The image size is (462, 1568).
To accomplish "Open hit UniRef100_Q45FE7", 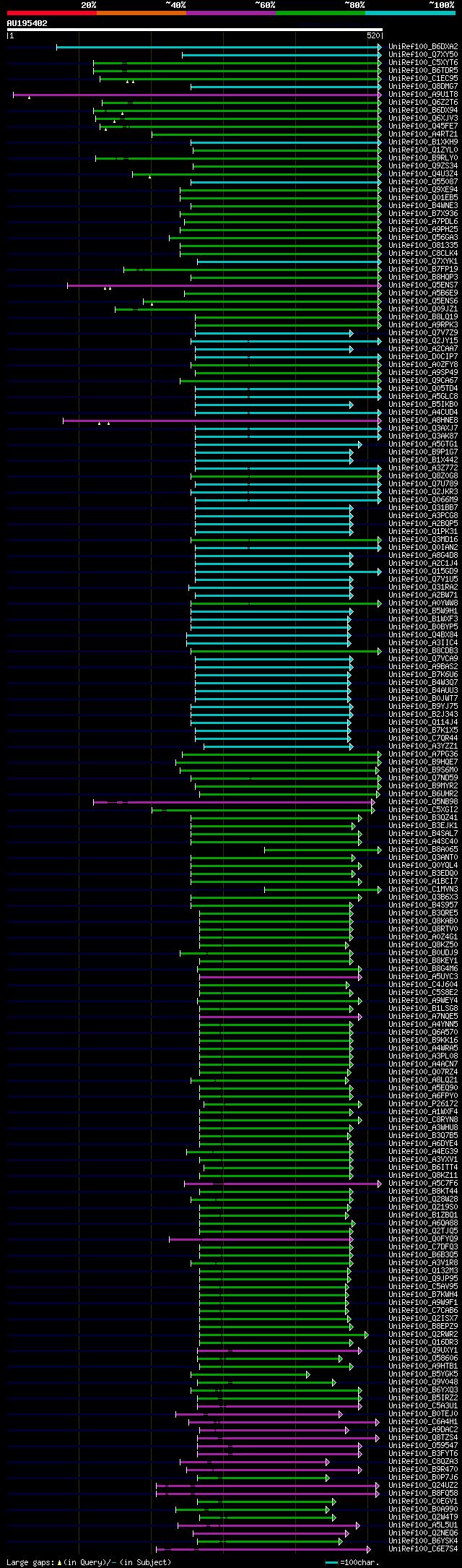I will (x=423, y=126).
